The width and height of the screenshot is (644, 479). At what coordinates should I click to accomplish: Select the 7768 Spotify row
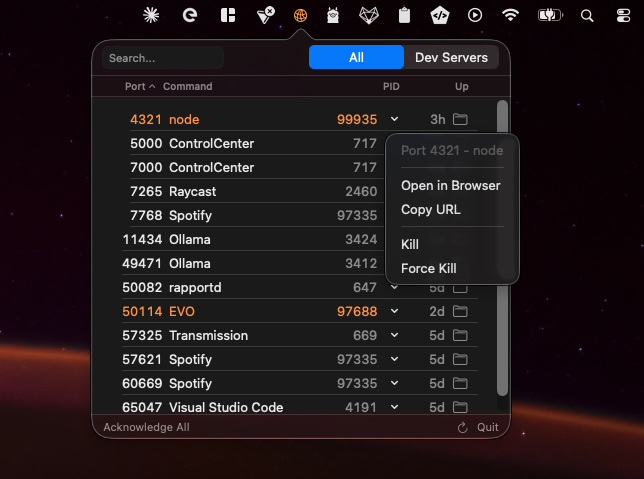coord(253,216)
